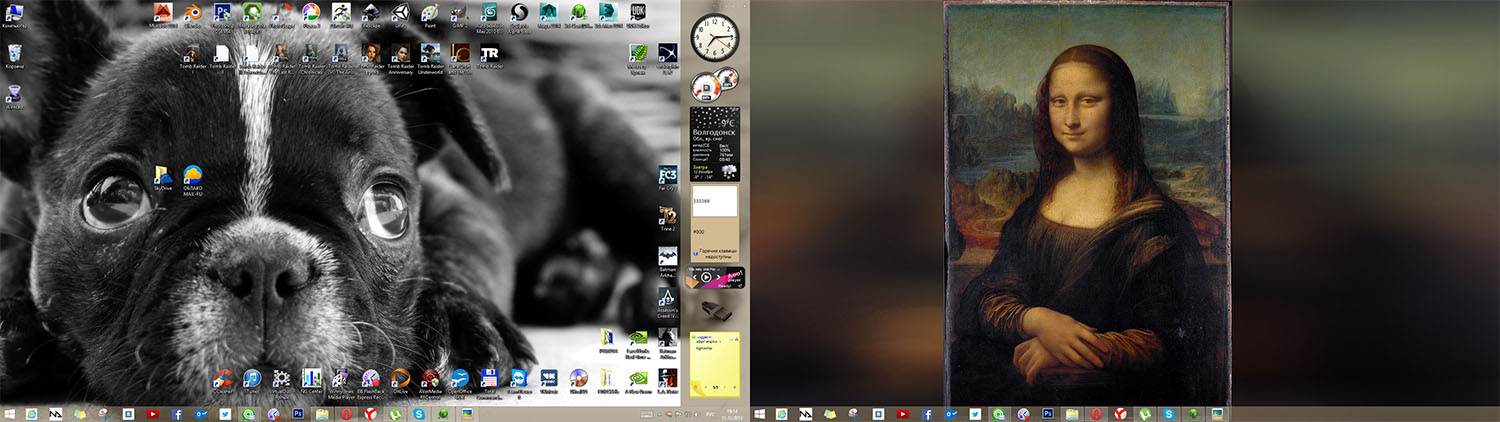1500x422 pixels.
Task: Launch Batman Arkham from the desktop
Action: coord(668,261)
